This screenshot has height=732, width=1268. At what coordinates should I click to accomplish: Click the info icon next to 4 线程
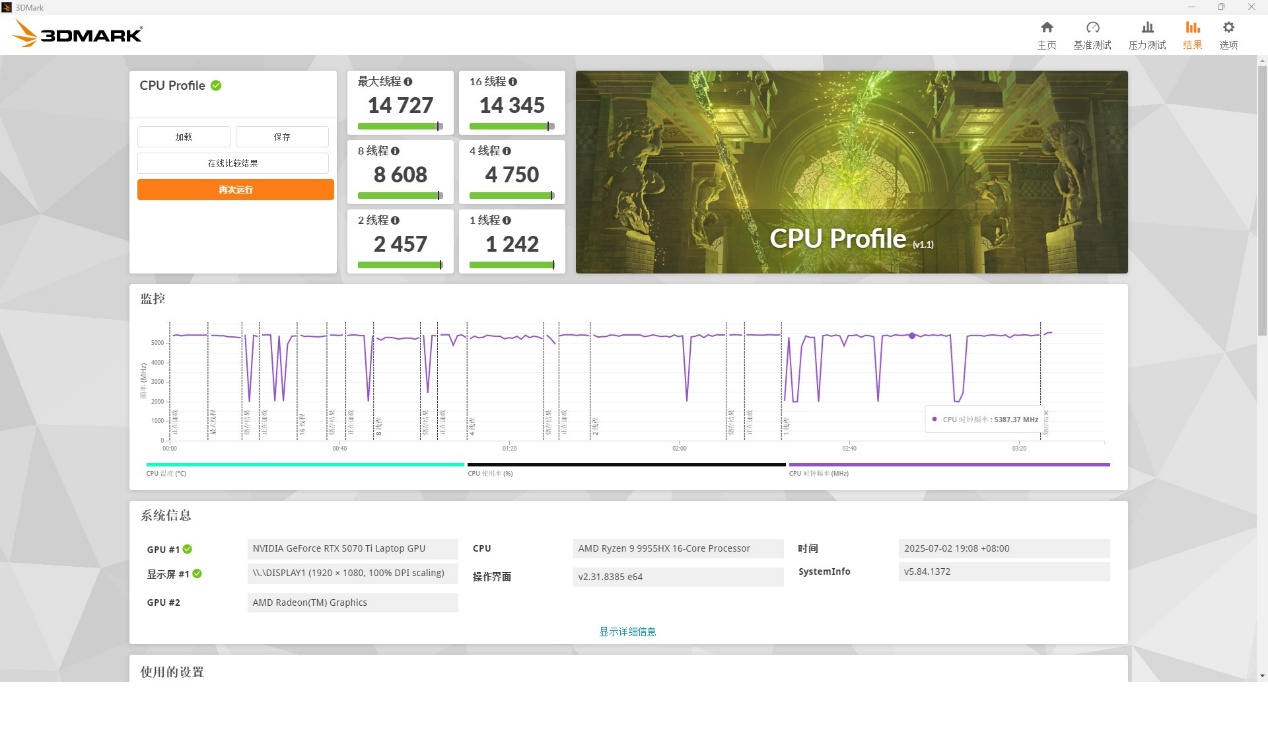tap(507, 151)
